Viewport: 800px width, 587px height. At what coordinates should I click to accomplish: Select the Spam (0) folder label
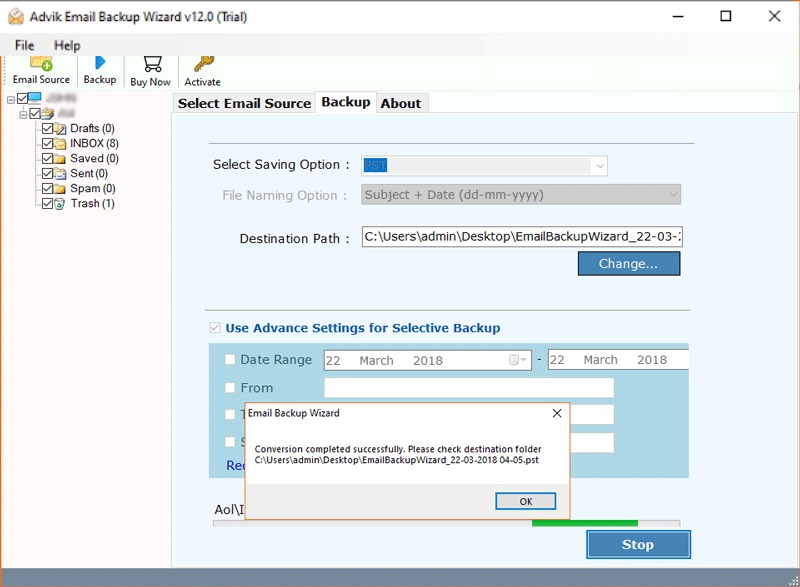click(x=93, y=189)
